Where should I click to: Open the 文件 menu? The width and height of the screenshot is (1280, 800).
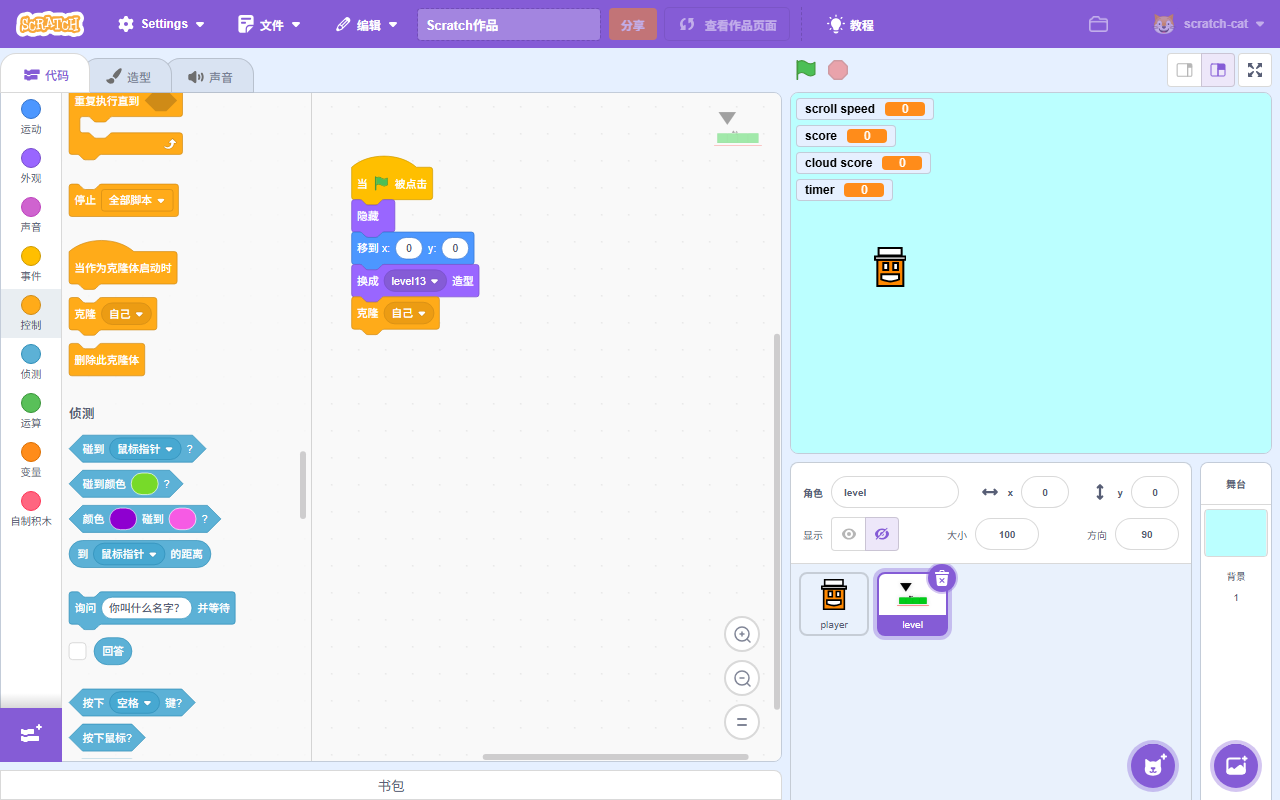(270, 25)
